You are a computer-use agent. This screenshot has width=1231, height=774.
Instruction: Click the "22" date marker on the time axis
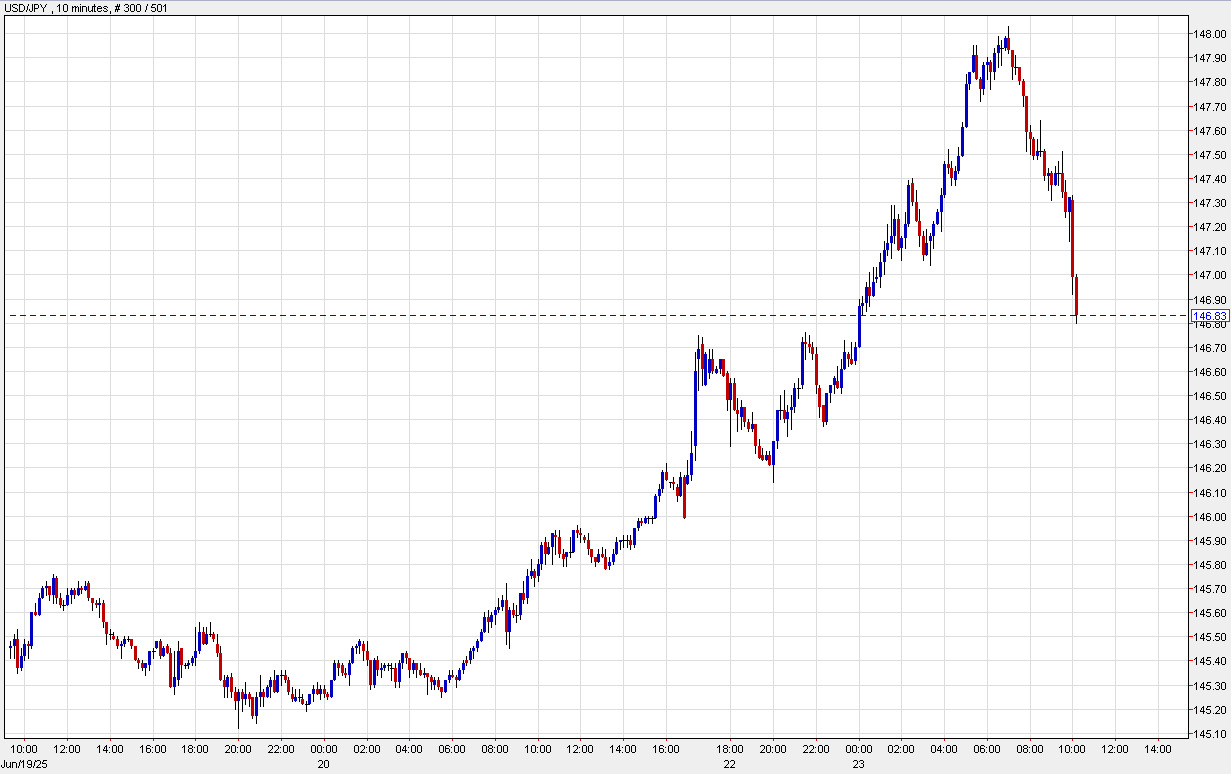pyautogui.click(x=728, y=762)
